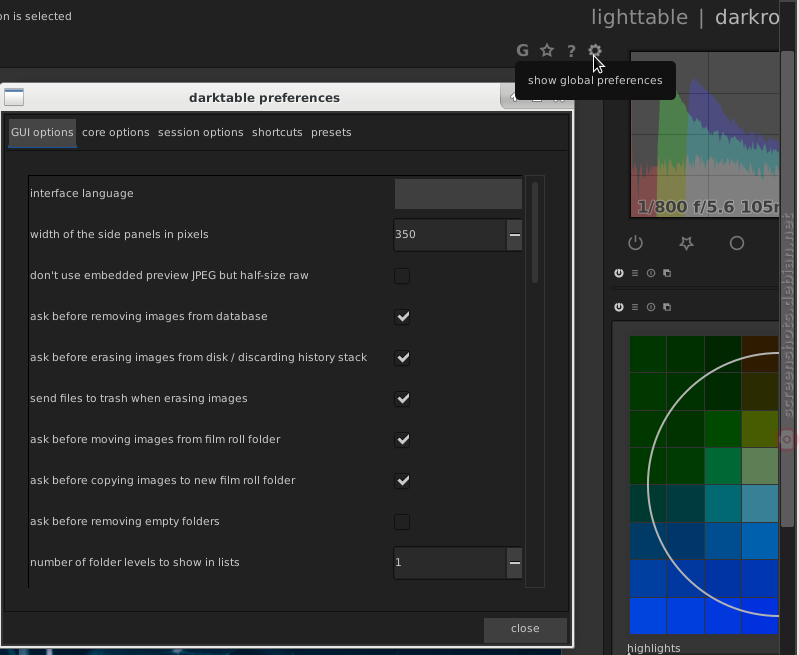Toggle image grouping with the G icon
This screenshot has width=799, height=655.
pos(522,50)
